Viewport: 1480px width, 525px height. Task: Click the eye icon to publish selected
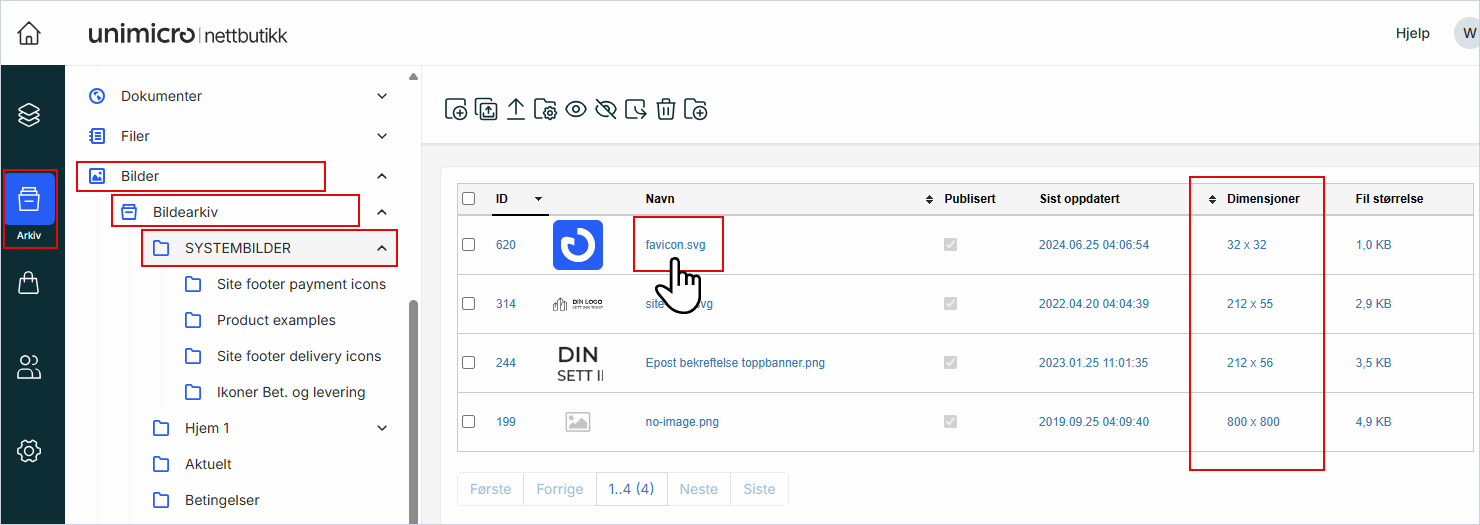click(575, 109)
